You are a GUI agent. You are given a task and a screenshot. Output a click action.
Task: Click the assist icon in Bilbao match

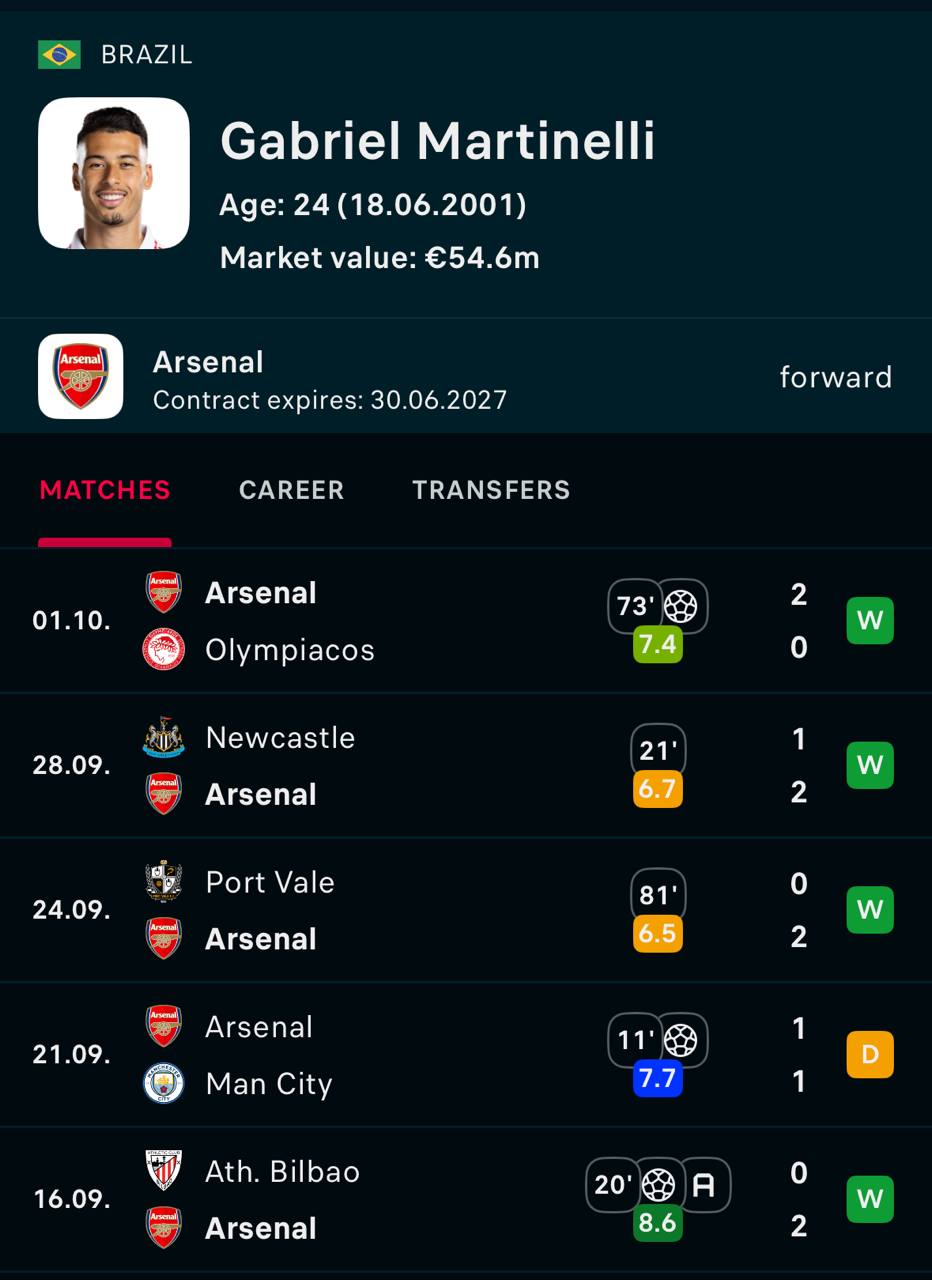704,1186
